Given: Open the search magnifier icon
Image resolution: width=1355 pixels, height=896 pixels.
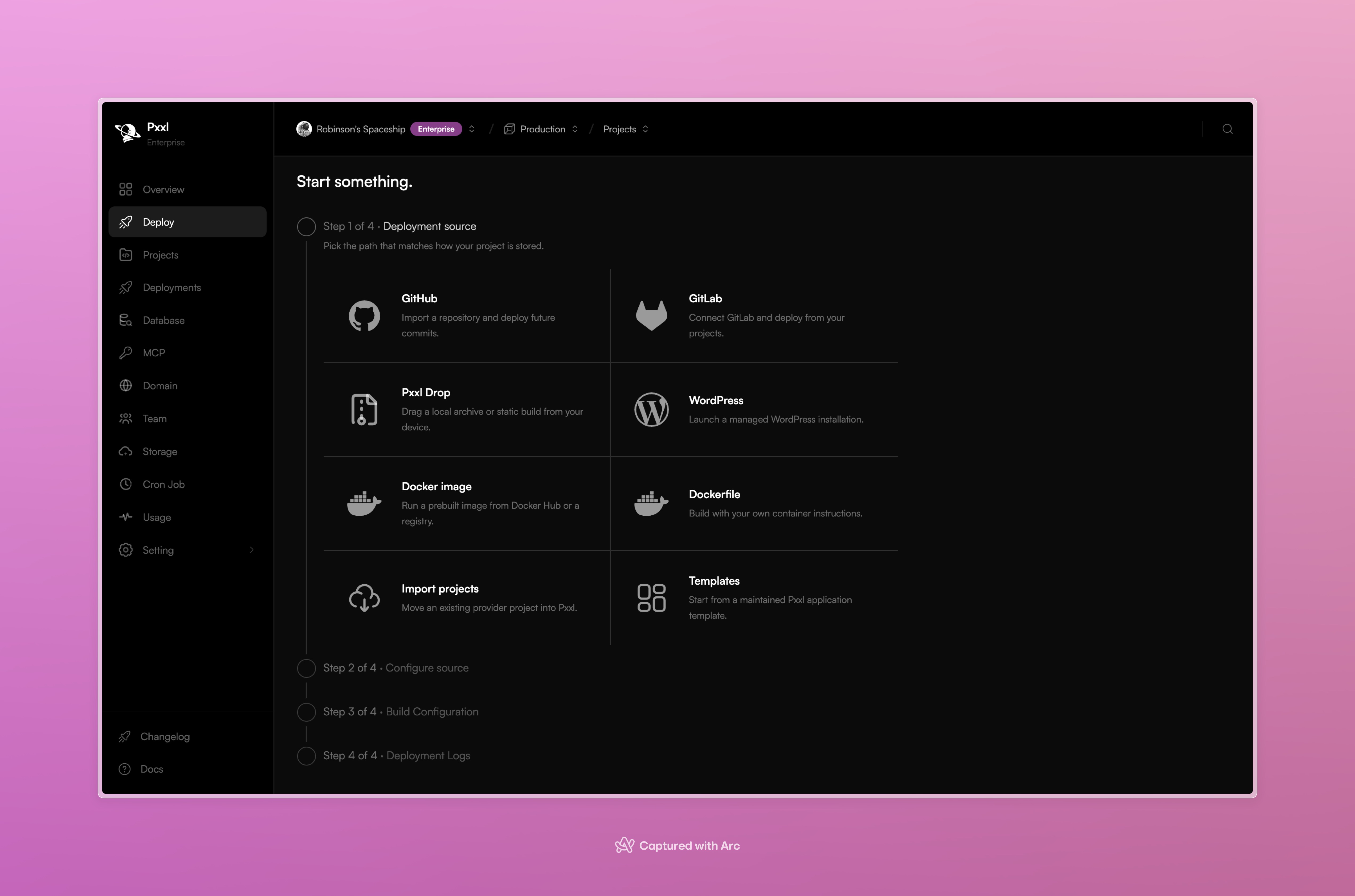Looking at the screenshot, I should [x=1227, y=129].
